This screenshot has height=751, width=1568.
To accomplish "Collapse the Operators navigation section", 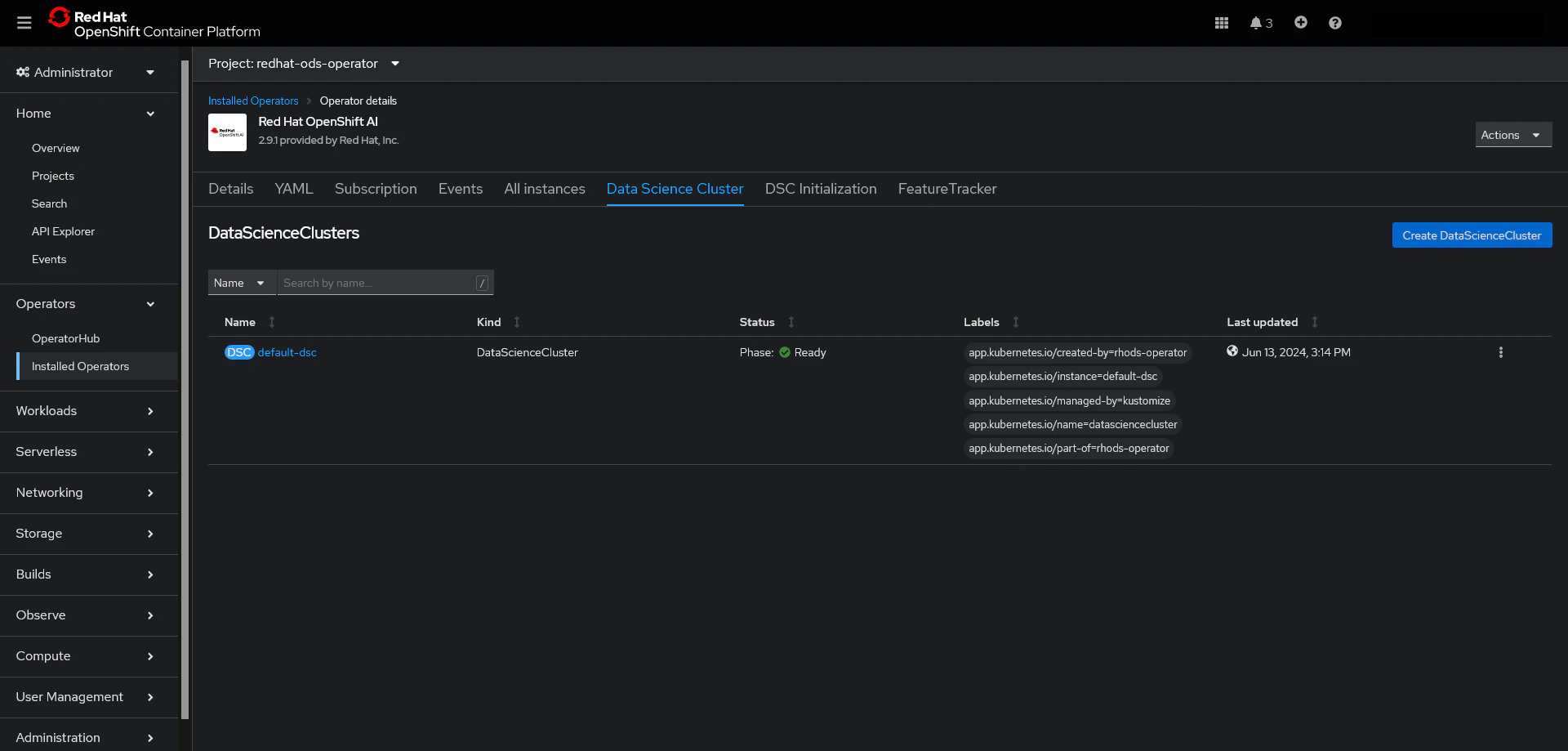I will [x=89, y=304].
